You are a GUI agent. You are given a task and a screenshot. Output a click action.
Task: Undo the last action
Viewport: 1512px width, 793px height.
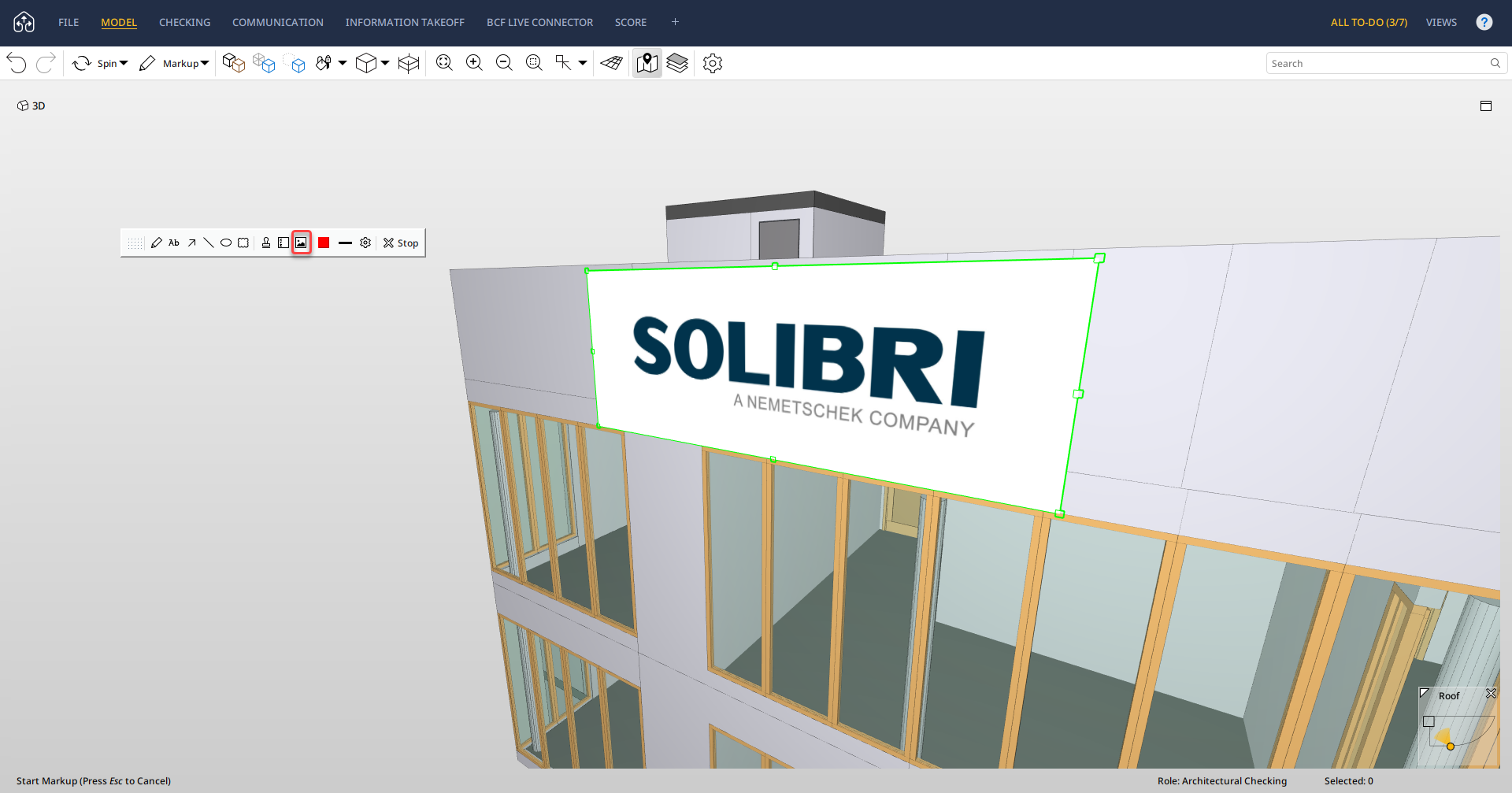[x=17, y=63]
